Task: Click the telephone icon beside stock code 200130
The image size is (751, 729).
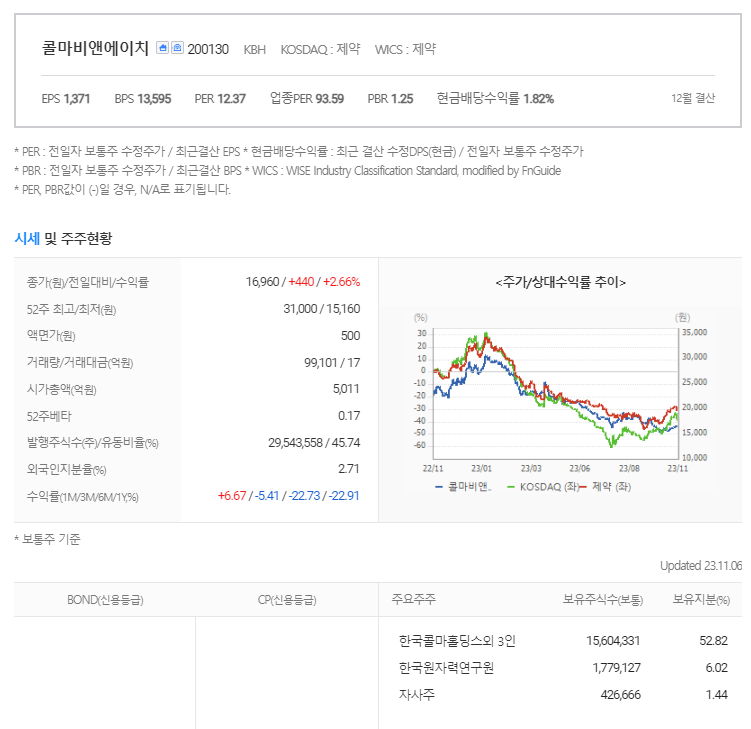Action: point(177,48)
